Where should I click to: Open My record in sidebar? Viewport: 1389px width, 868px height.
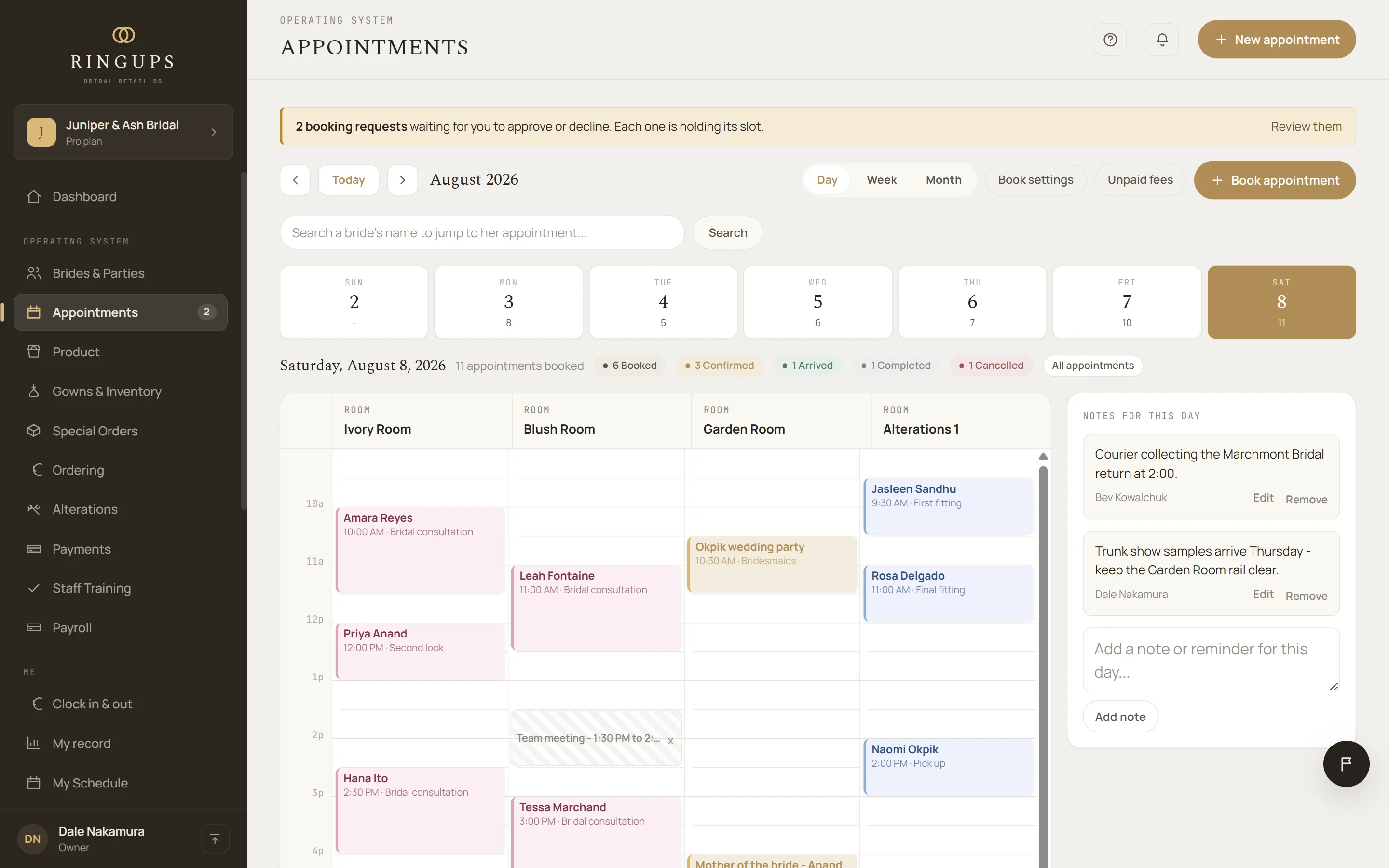coord(121,744)
